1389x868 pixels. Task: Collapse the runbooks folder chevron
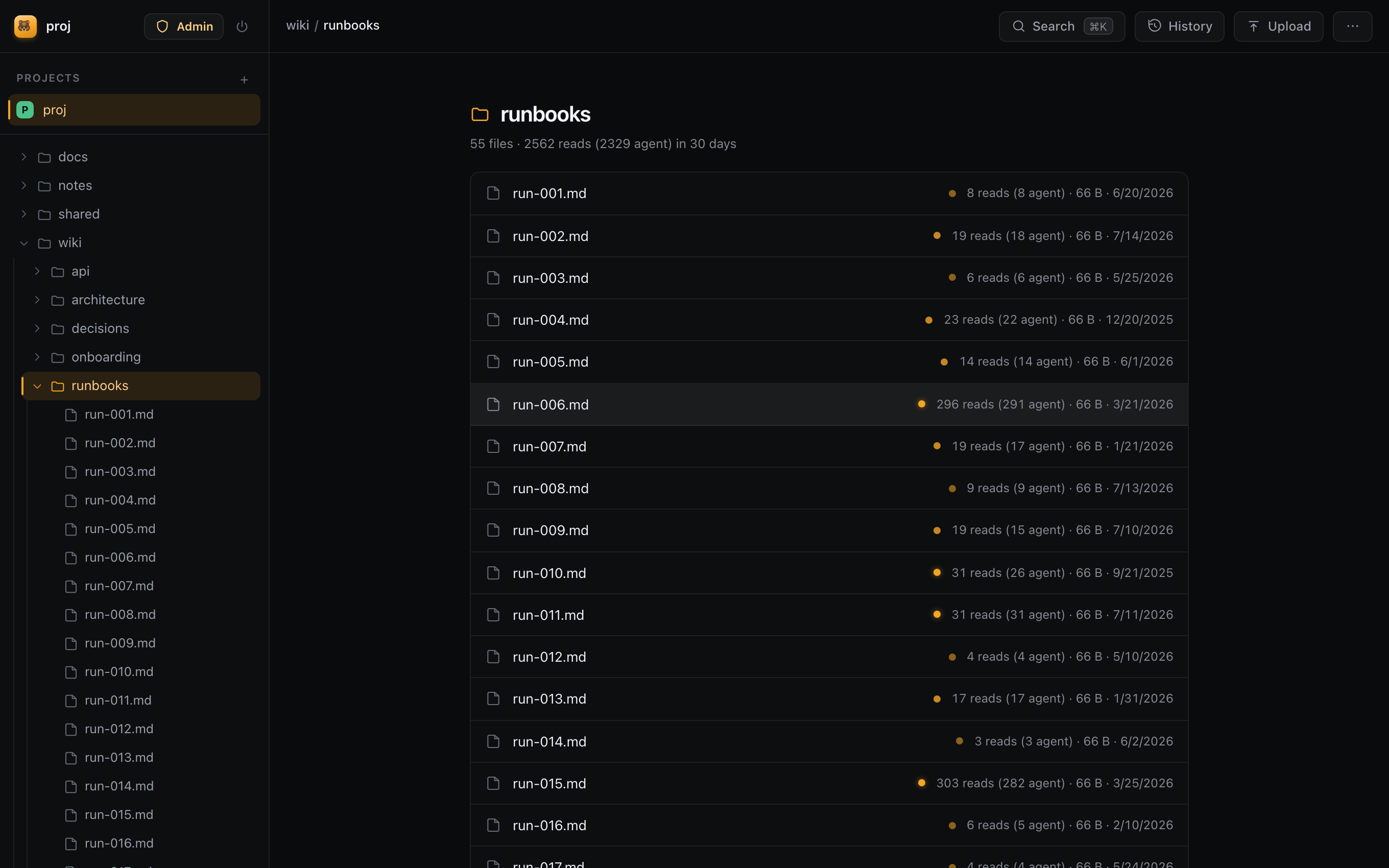pyautogui.click(x=37, y=386)
